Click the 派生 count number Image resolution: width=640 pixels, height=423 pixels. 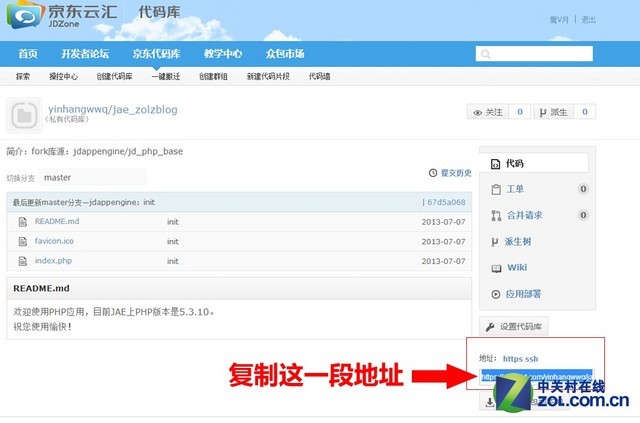[585, 112]
